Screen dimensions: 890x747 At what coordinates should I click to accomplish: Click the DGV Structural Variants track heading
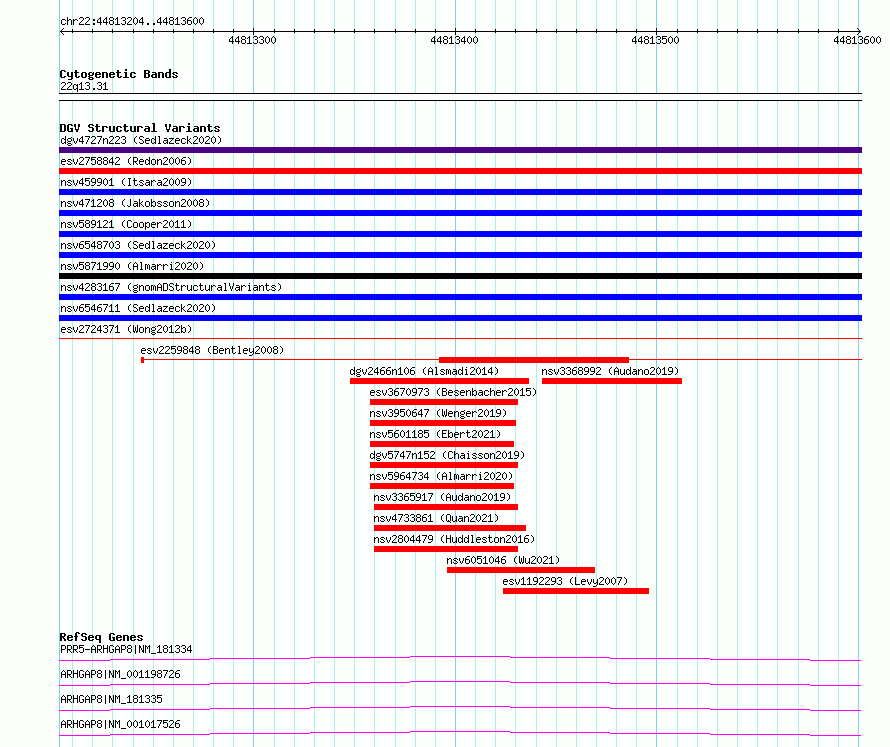tap(140, 128)
